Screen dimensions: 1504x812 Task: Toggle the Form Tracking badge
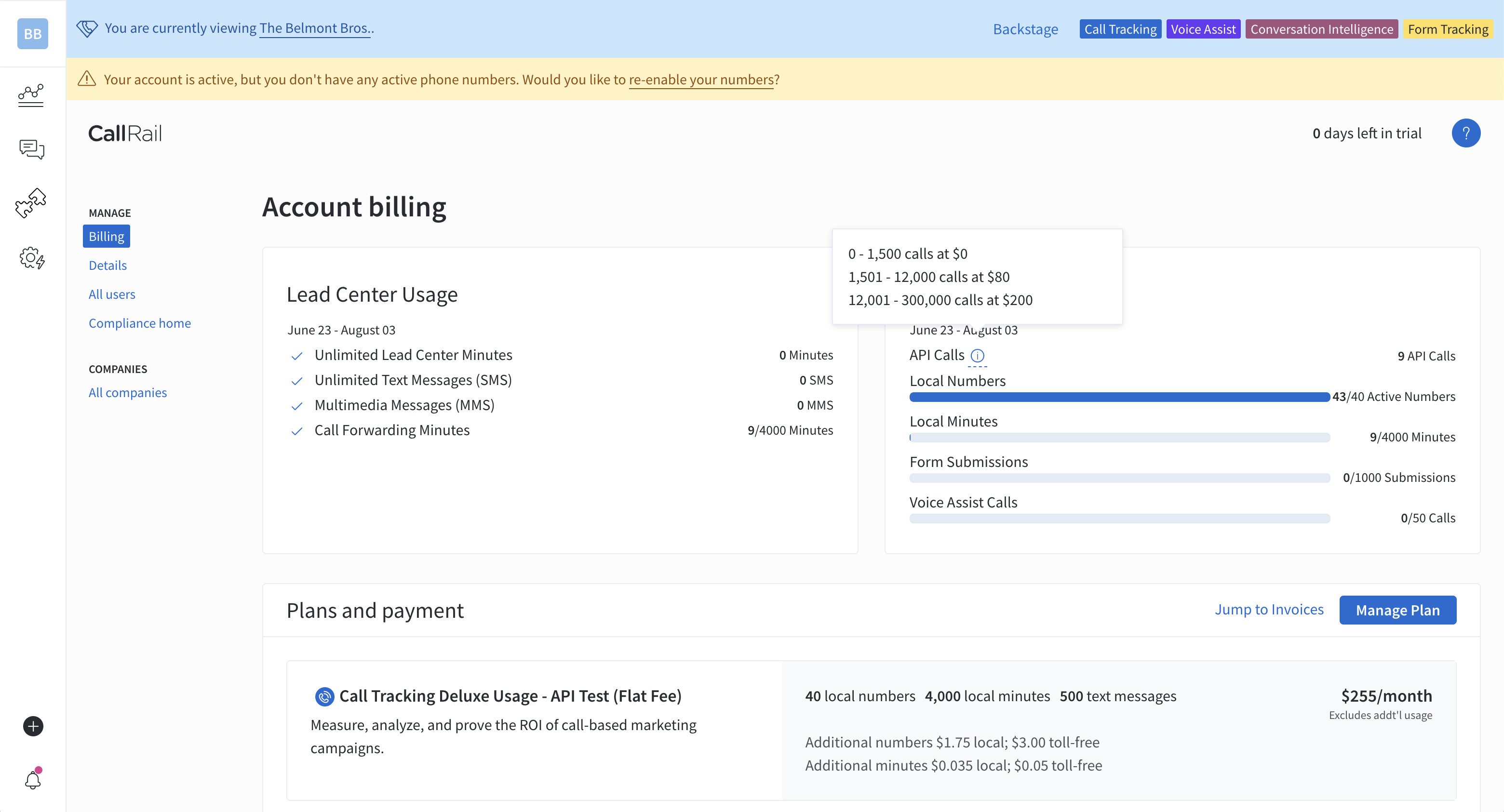click(1449, 28)
